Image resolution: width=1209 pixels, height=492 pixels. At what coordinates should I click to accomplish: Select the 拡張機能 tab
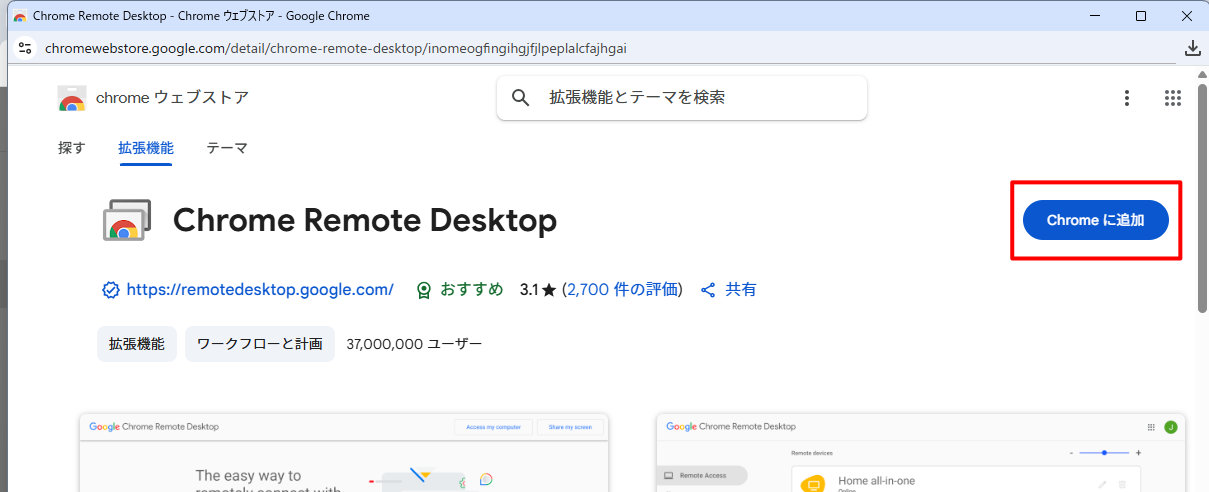point(146,148)
